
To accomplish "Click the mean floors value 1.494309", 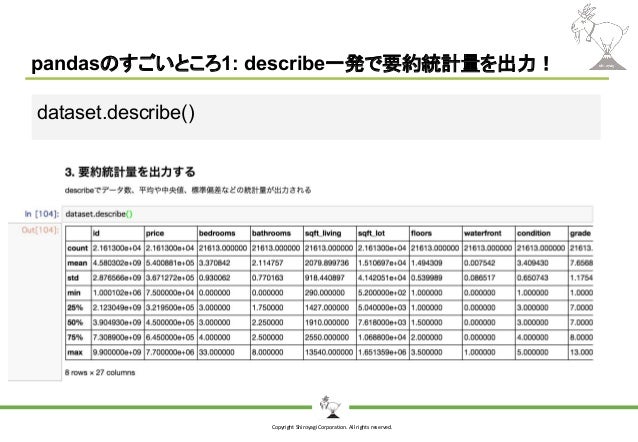I will (426, 263).
